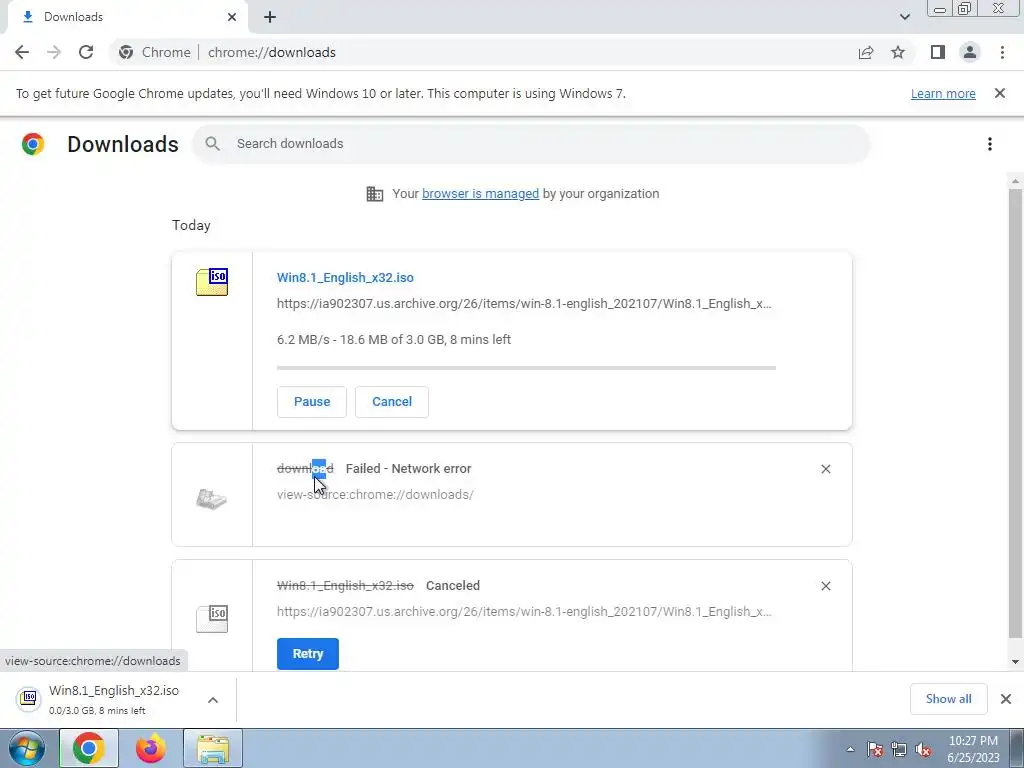Screen dimensions: 1024x768
Task: Launch Firefox from the taskbar
Action: click(151, 748)
